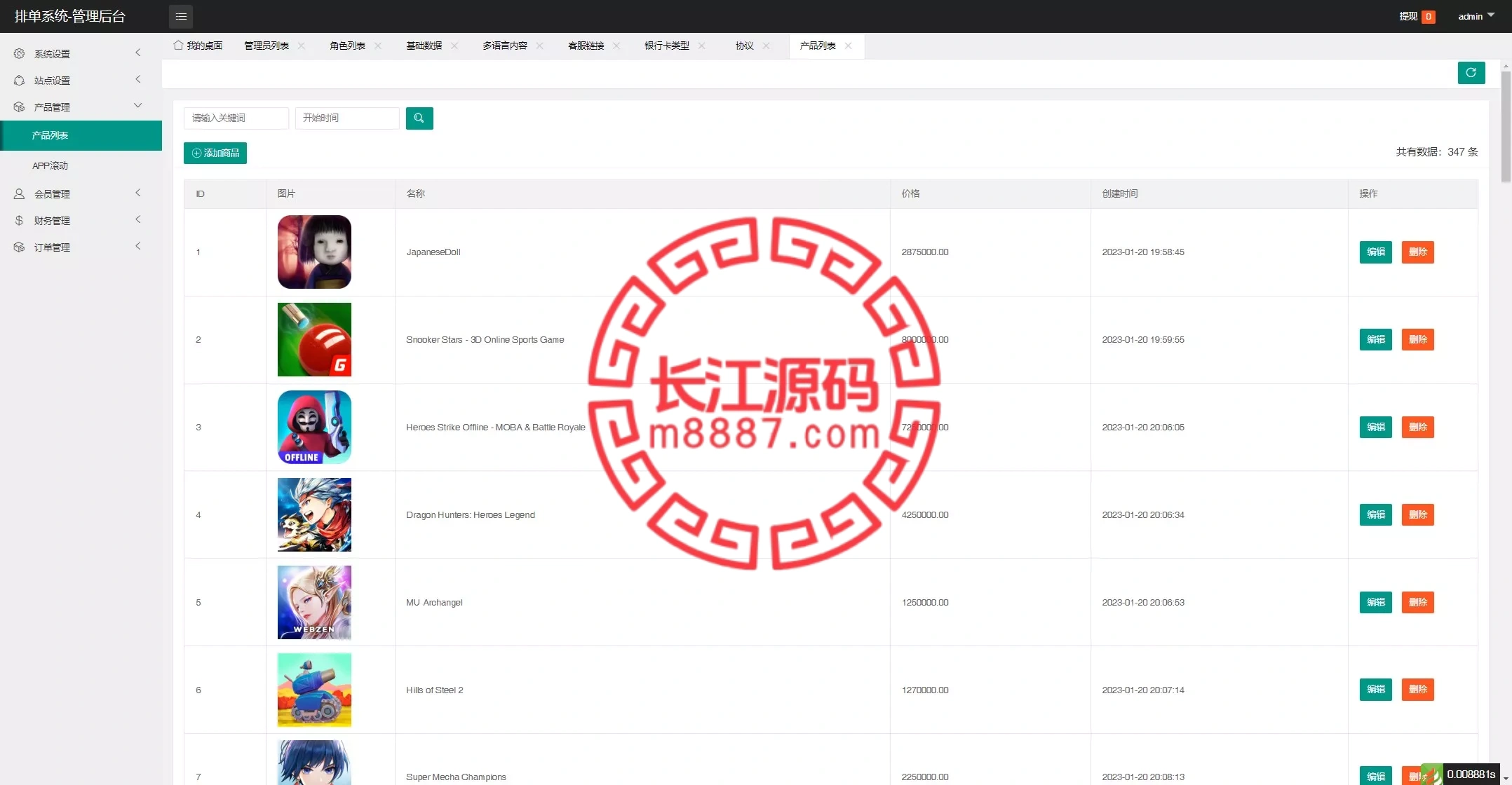Image resolution: width=1512 pixels, height=785 pixels.
Task: Switch to the 角色列表 tab
Action: 347,46
